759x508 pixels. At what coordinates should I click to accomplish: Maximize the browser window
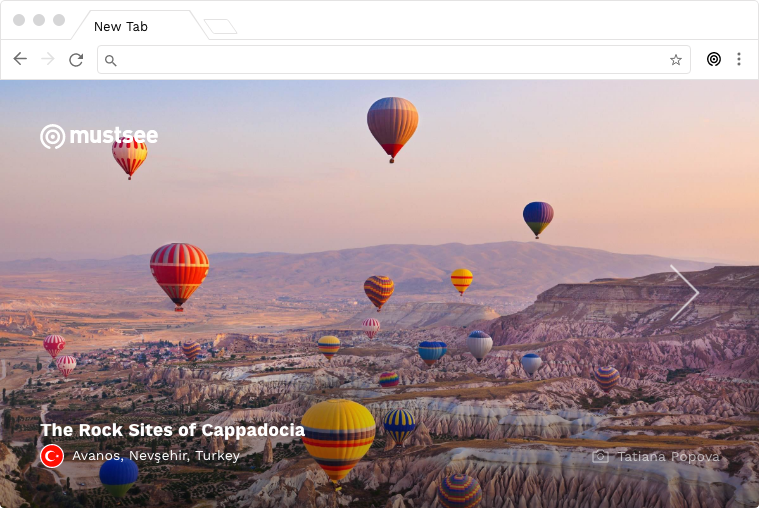point(59,20)
